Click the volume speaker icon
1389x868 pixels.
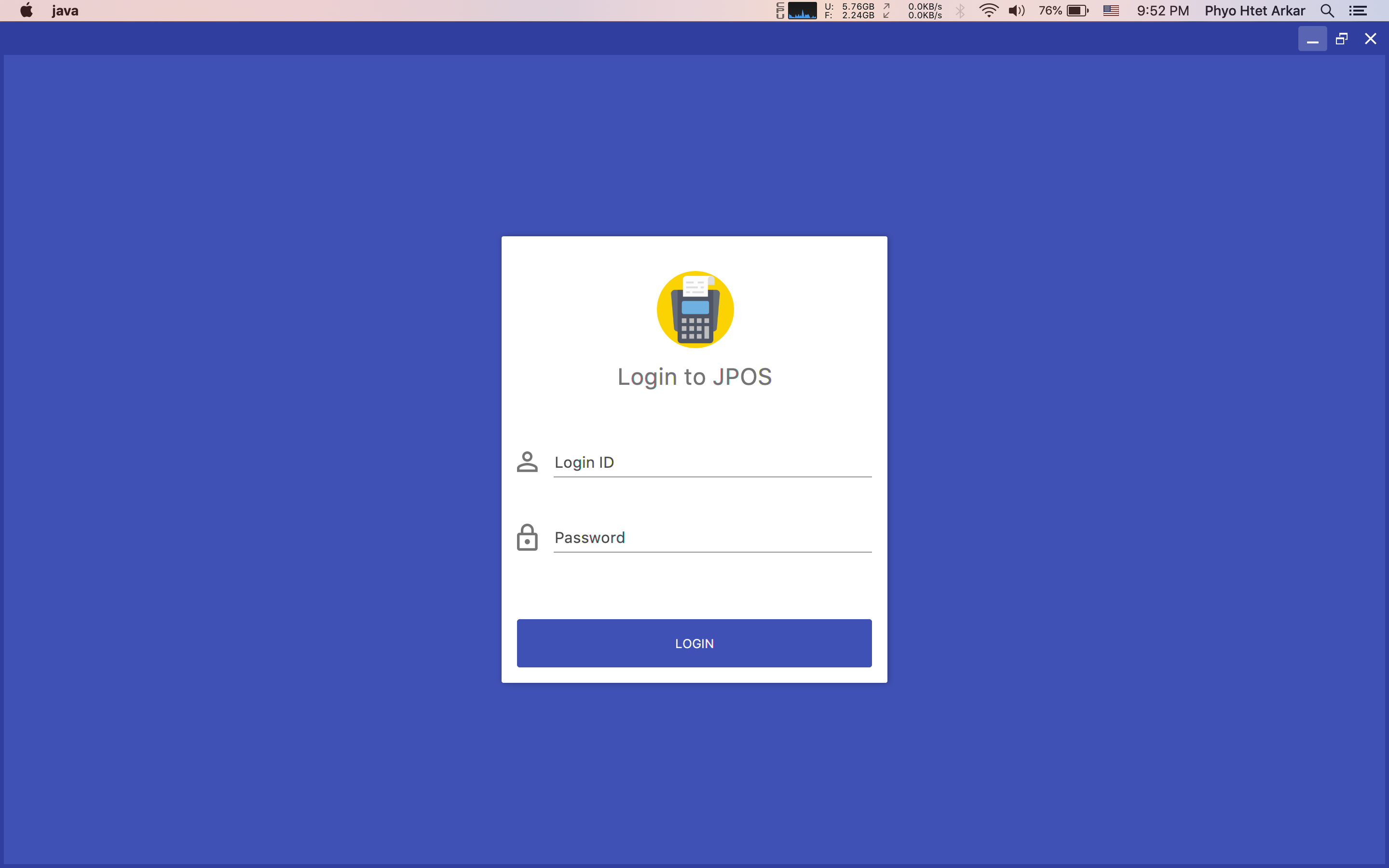(x=1016, y=10)
